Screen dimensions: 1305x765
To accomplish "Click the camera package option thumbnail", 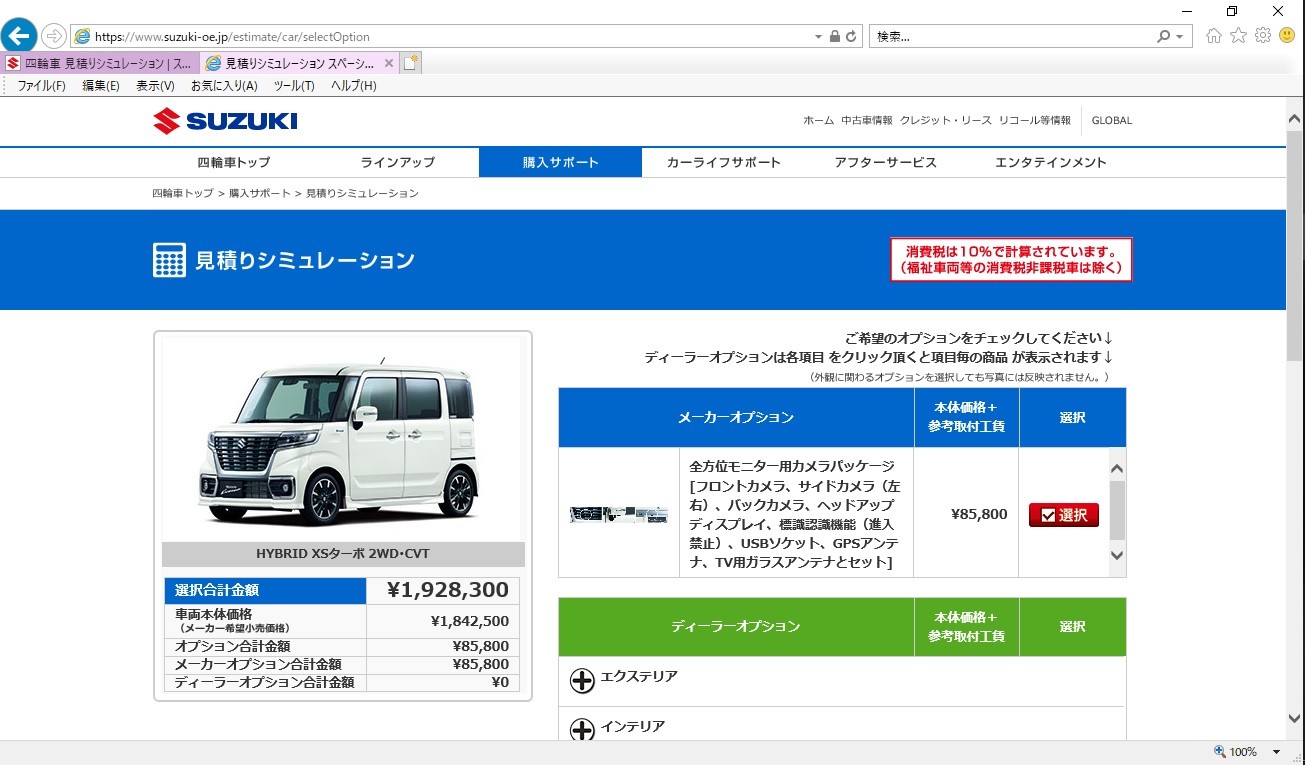I will (619, 514).
